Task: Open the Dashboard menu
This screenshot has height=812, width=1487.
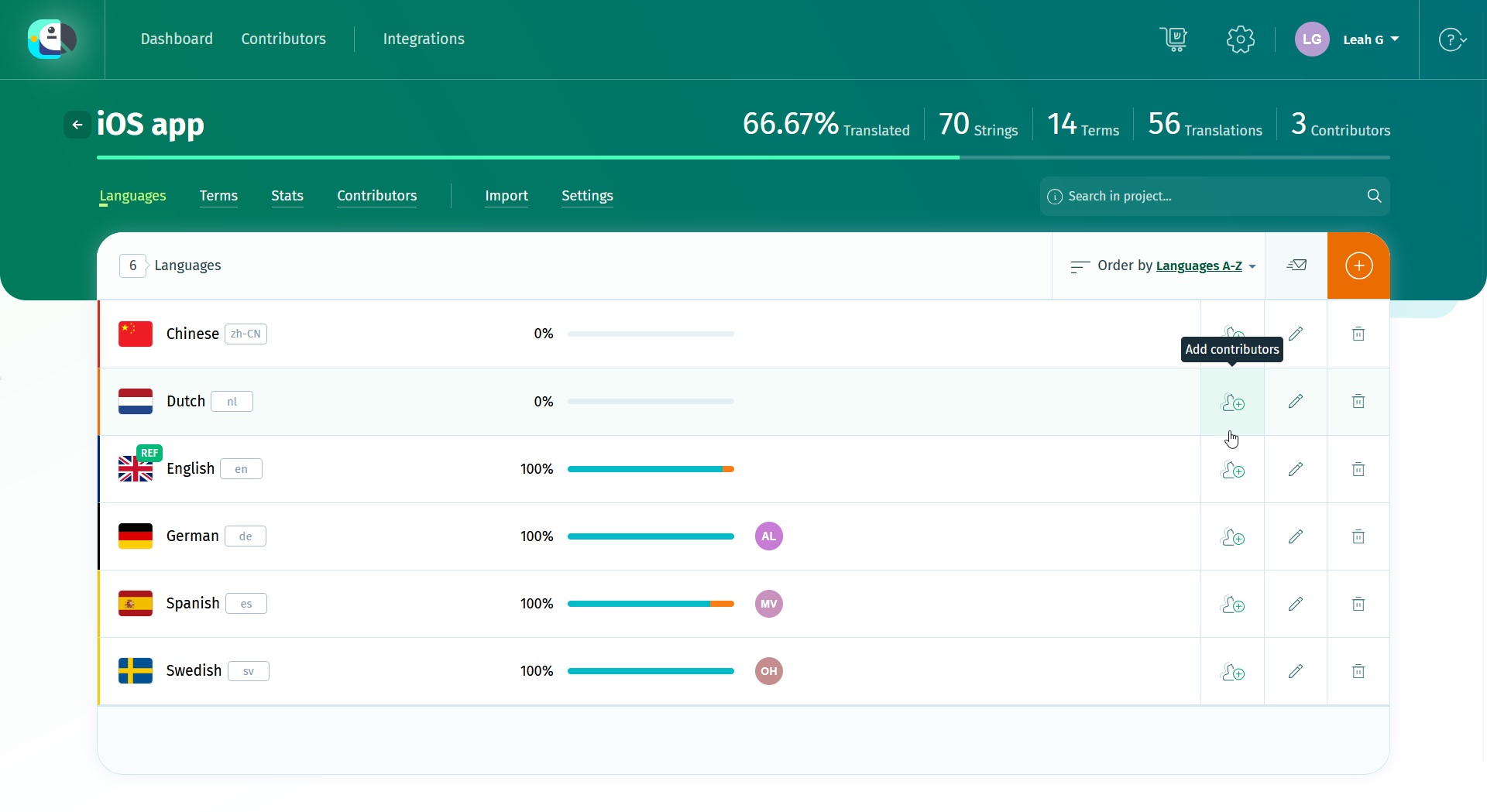Action: coord(177,39)
